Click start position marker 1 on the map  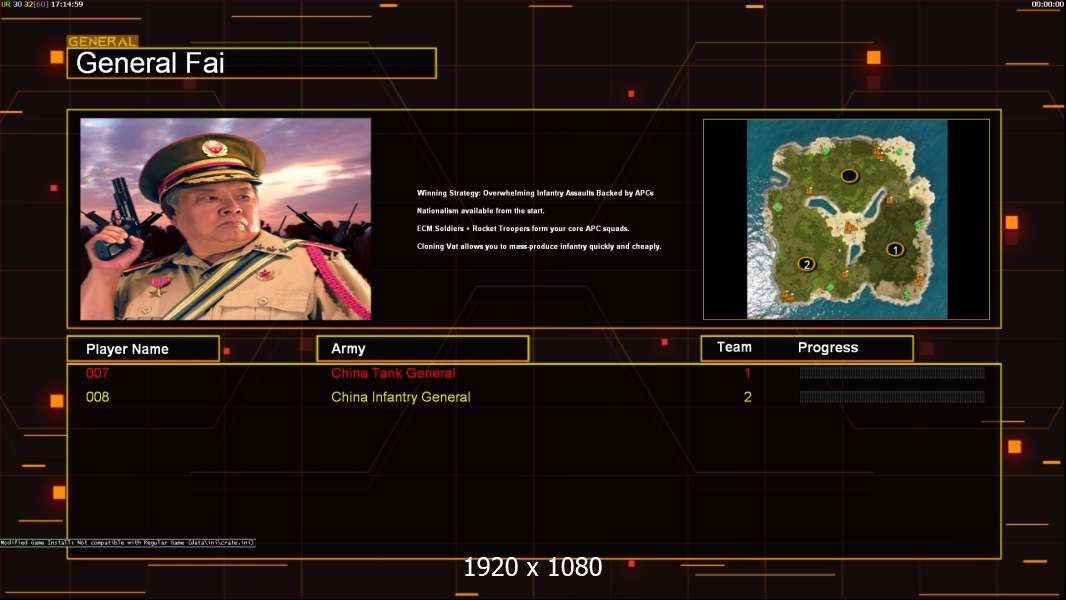tap(895, 249)
